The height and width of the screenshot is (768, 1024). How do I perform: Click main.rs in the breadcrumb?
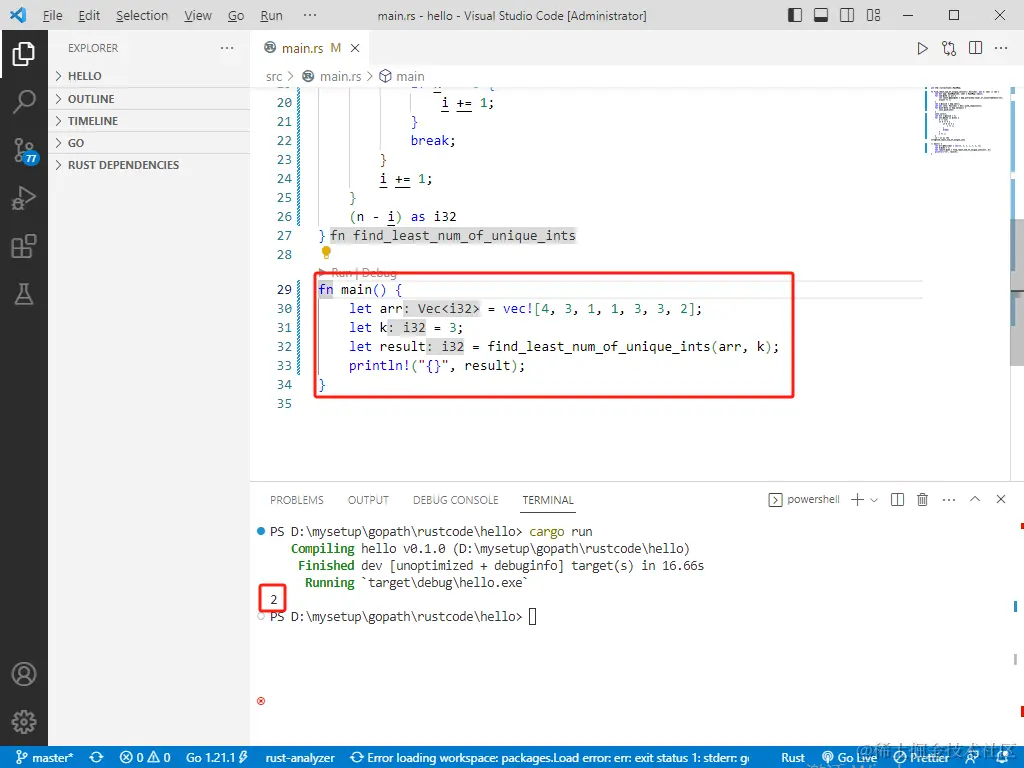(x=332, y=76)
